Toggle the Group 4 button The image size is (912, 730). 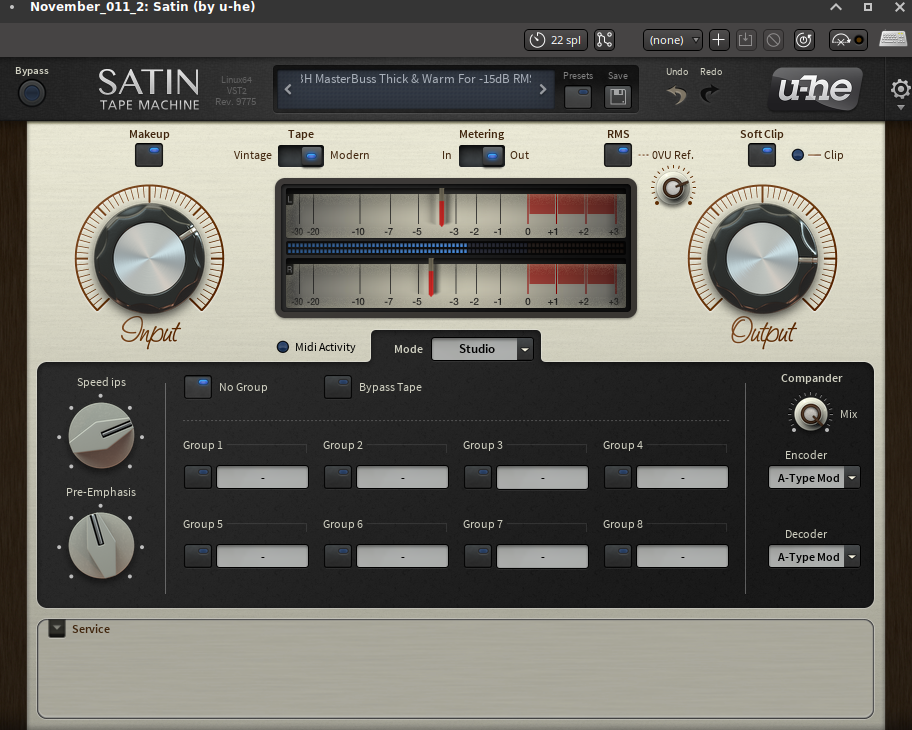coord(618,477)
